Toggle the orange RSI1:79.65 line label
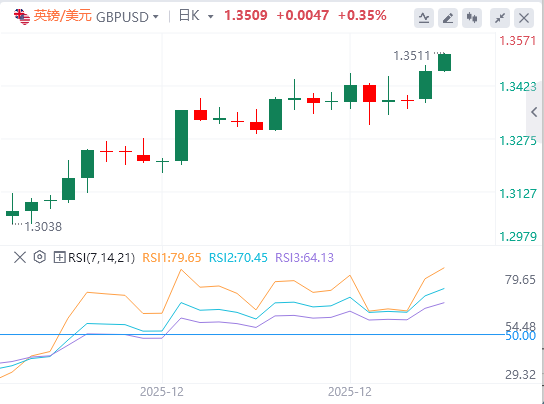The image size is (544, 404). [x=172, y=258]
